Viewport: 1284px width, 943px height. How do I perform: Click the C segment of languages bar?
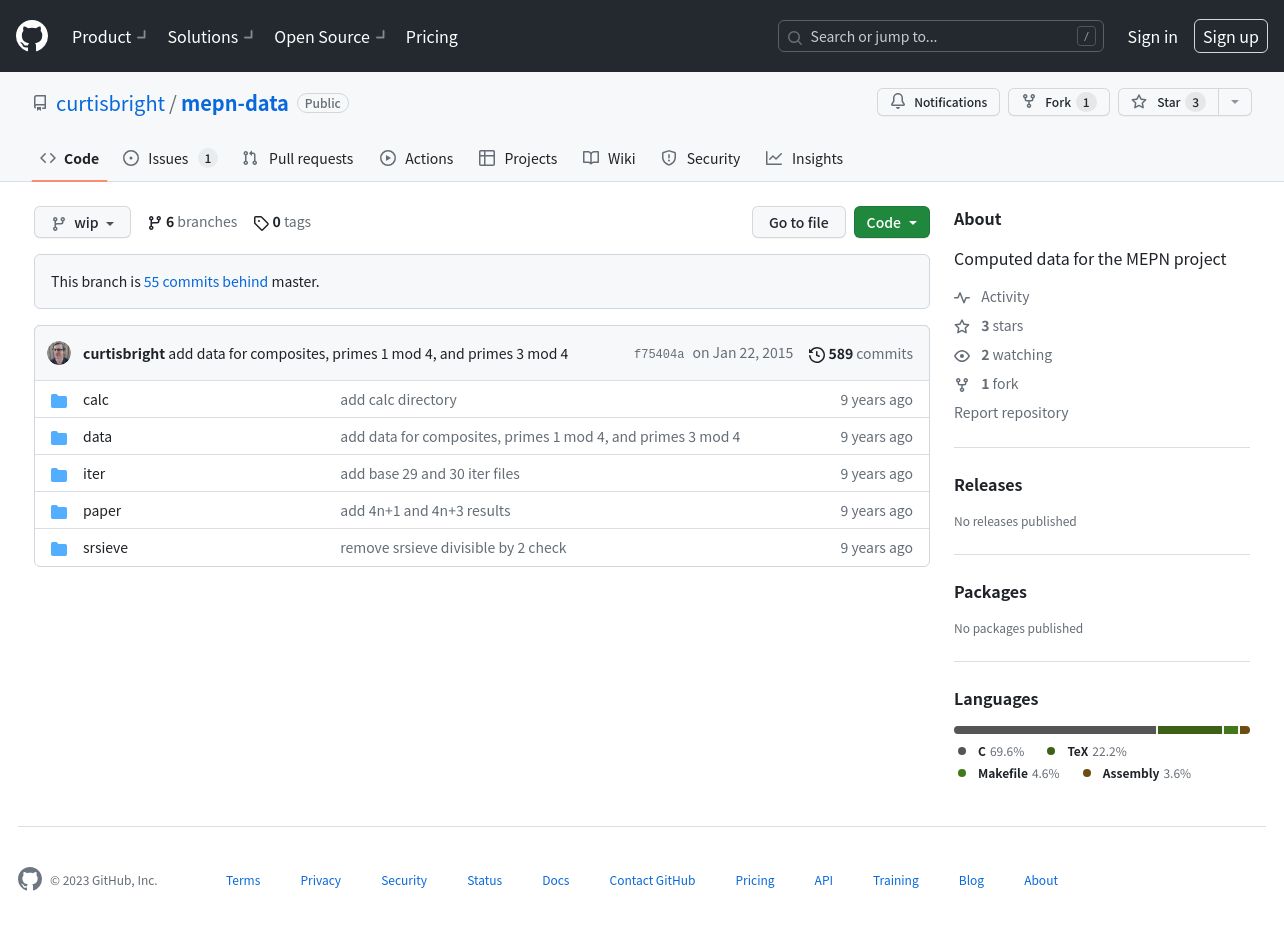click(1055, 730)
